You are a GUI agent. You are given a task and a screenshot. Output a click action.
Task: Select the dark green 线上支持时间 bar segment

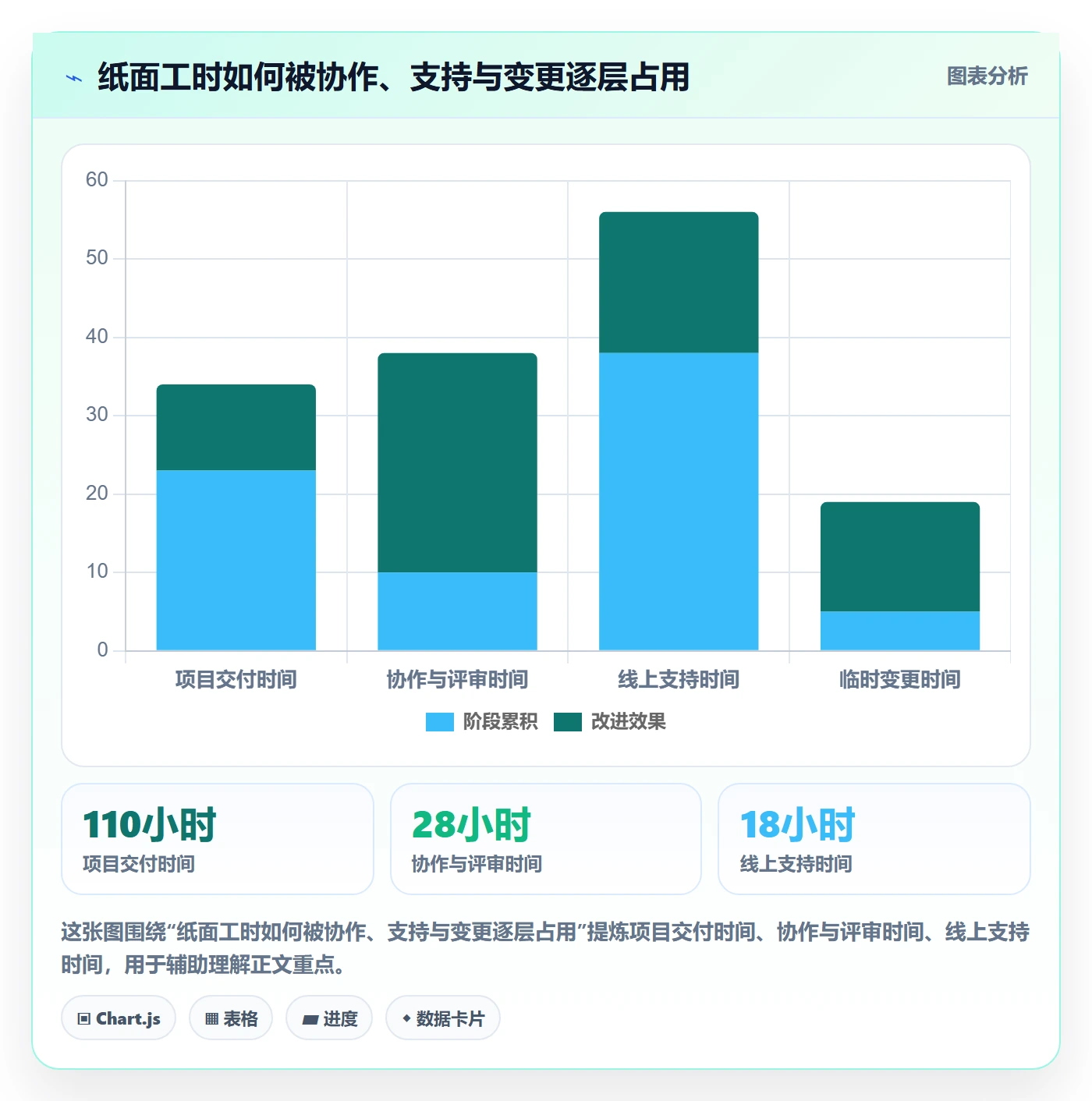coord(679,282)
